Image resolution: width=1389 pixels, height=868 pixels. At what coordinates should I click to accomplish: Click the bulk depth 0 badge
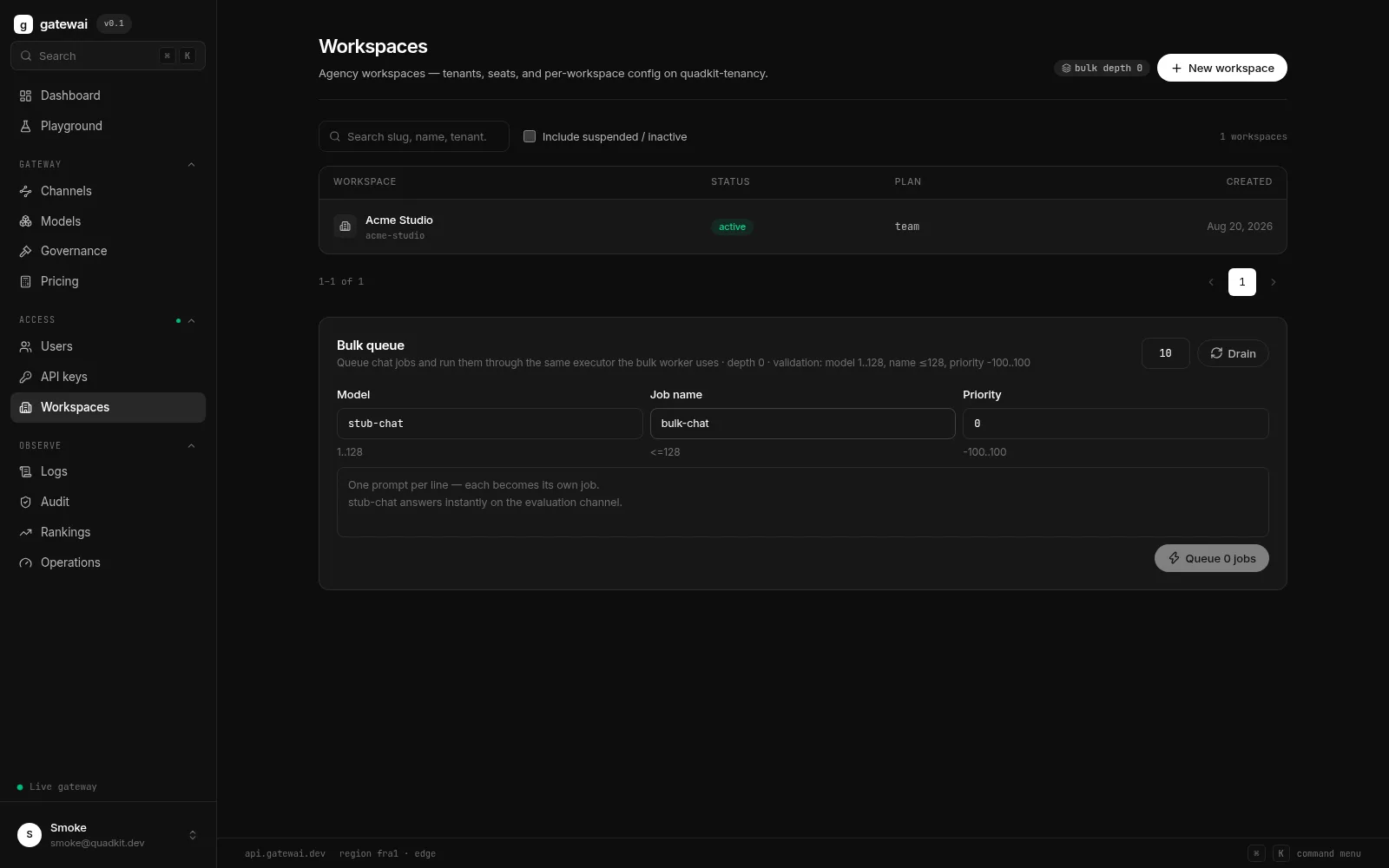[1102, 68]
